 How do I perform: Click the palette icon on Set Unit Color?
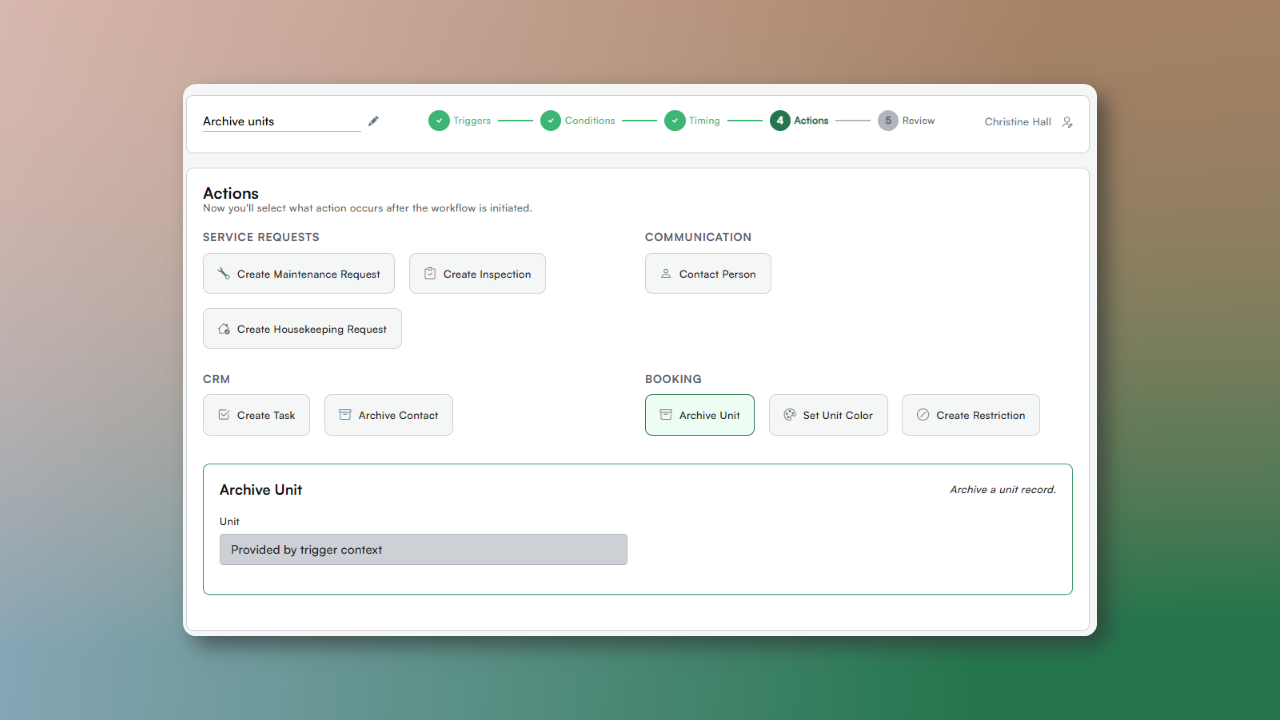(x=789, y=415)
